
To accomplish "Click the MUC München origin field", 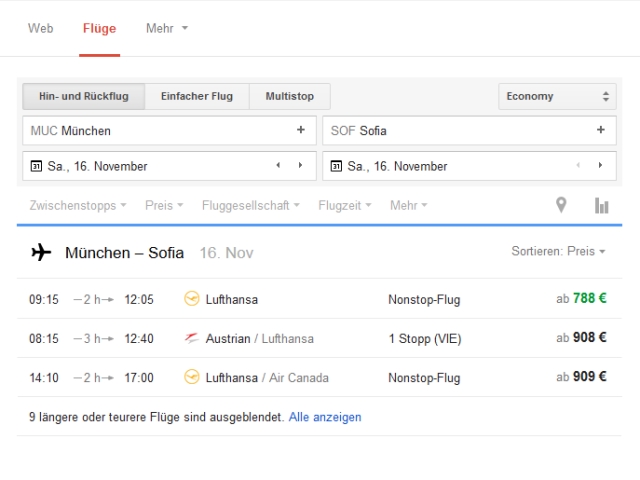I will point(169,131).
